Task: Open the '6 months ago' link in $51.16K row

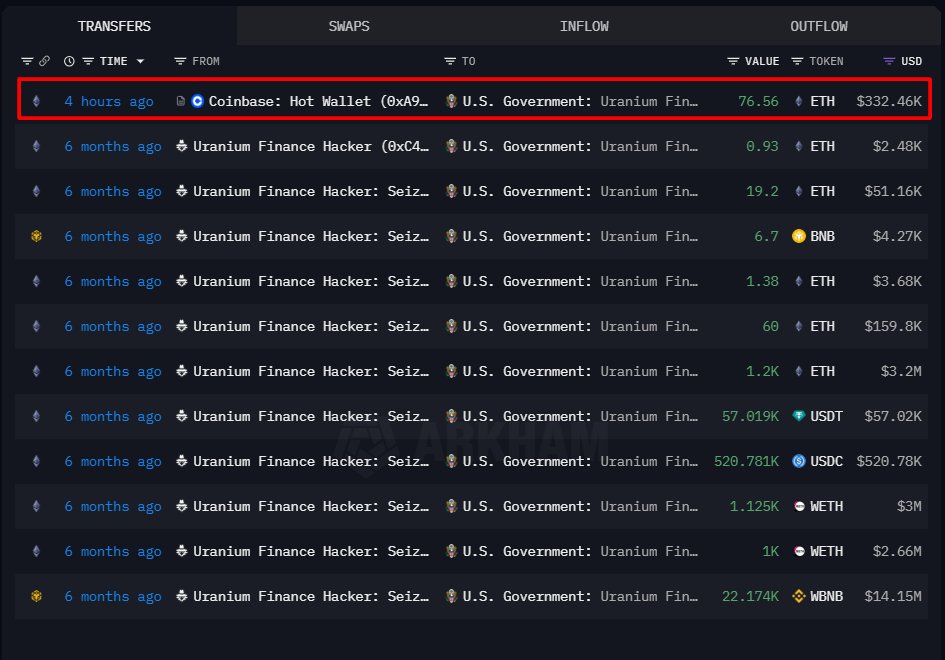Action: tap(113, 192)
